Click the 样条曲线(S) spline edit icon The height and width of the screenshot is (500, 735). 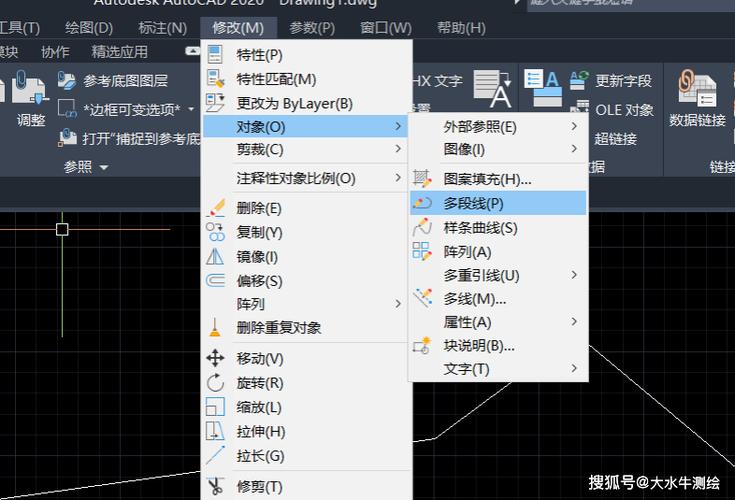422,227
